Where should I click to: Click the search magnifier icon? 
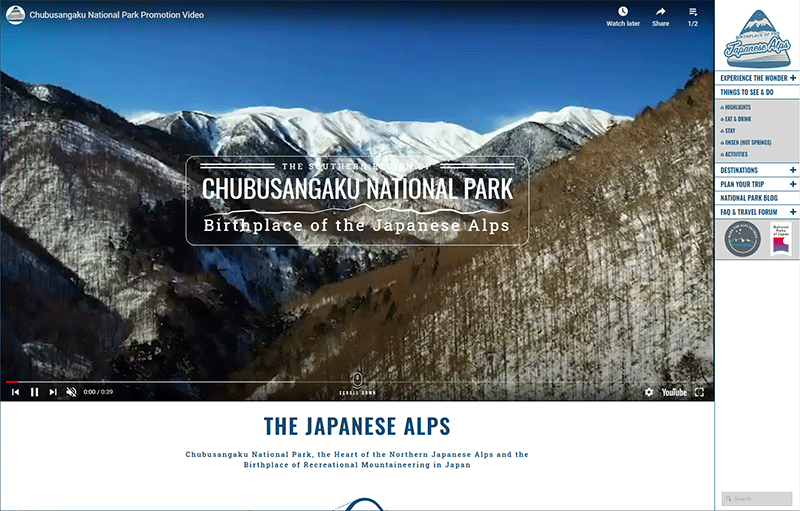(729, 498)
